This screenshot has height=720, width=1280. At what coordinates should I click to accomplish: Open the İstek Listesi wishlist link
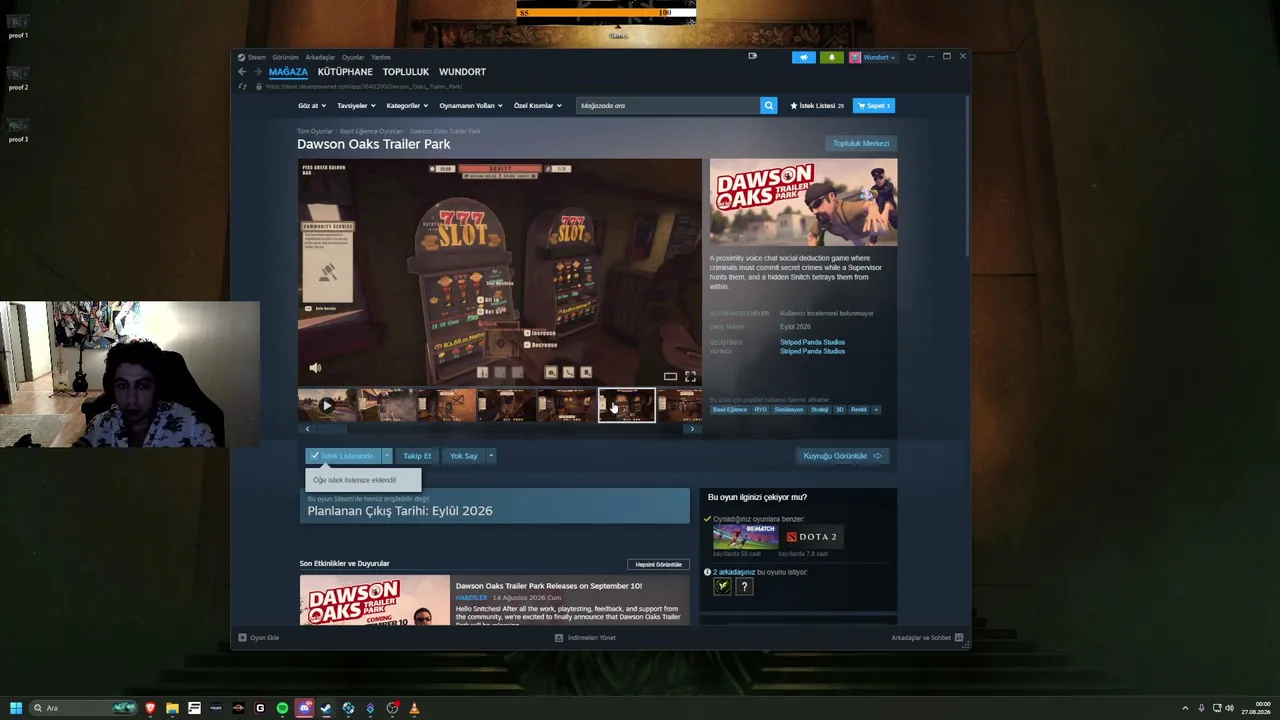817,105
